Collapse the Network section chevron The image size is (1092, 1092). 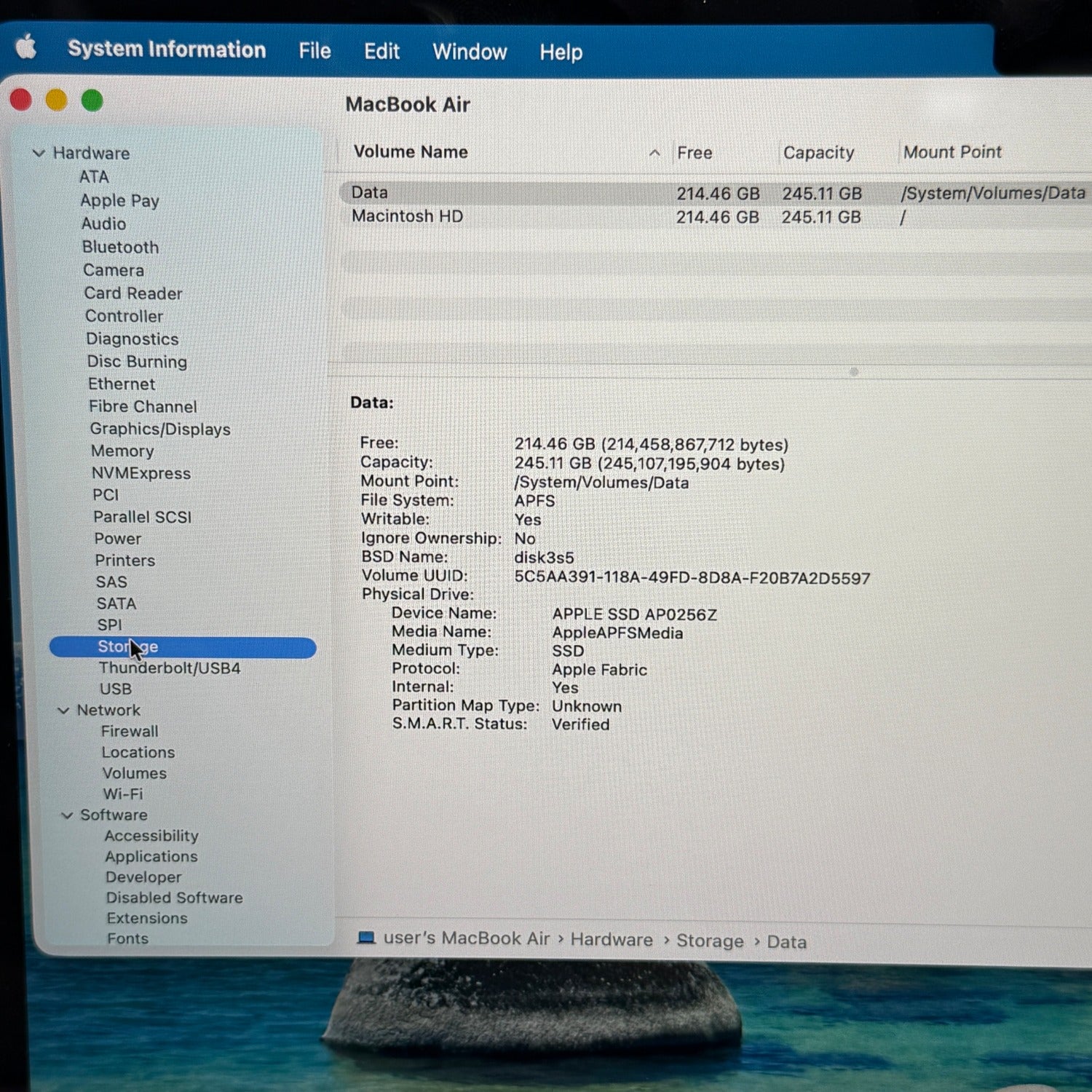click(x=63, y=710)
